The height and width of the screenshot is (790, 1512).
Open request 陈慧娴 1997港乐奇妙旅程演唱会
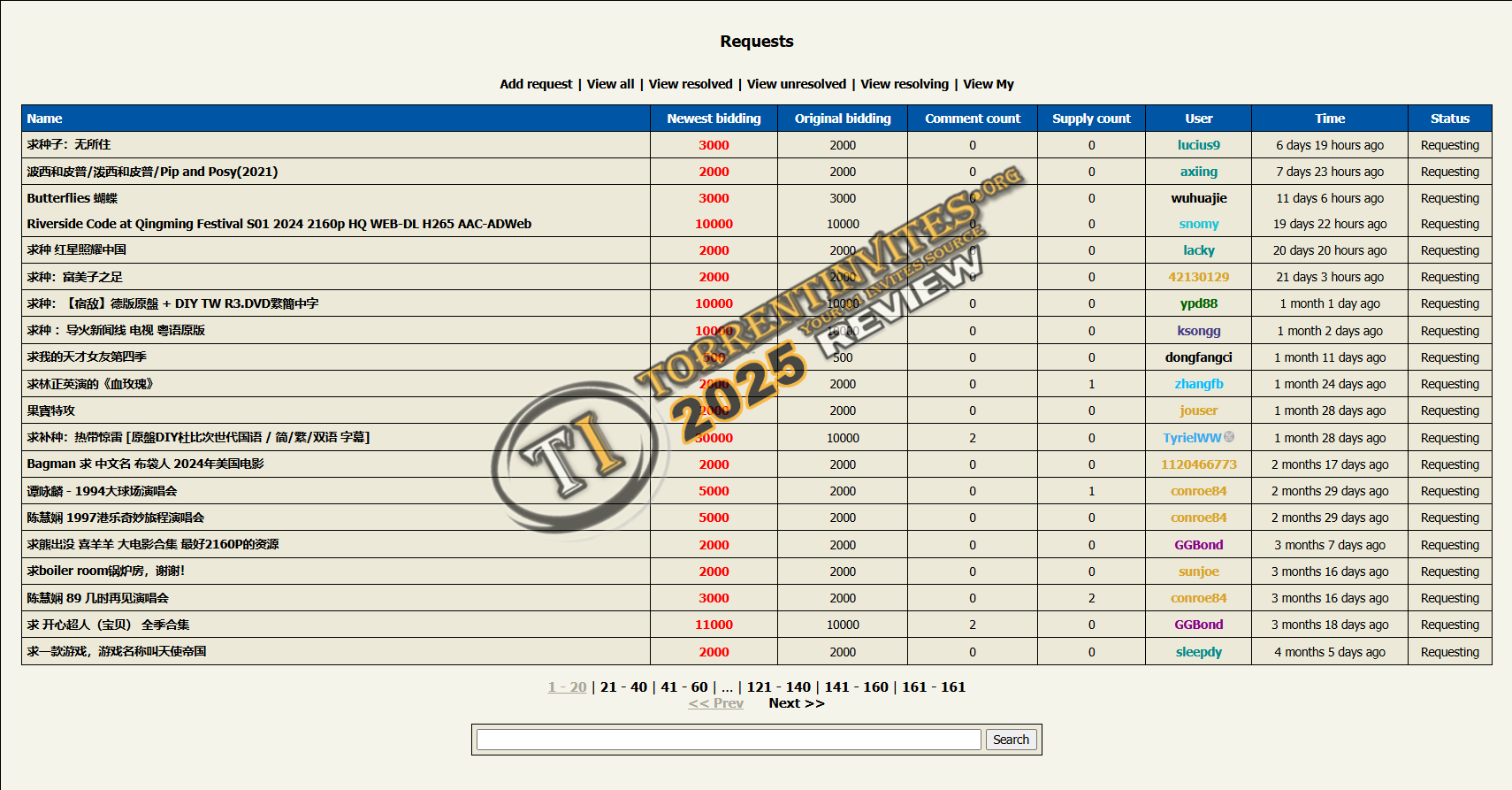point(116,518)
